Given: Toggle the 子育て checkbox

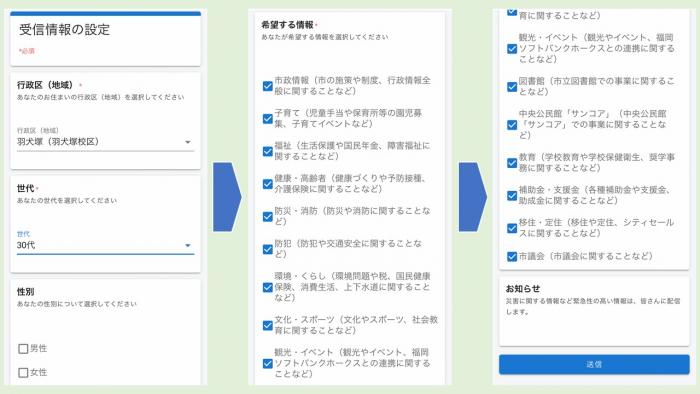Looking at the screenshot, I should pyautogui.click(x=267, y=118).
